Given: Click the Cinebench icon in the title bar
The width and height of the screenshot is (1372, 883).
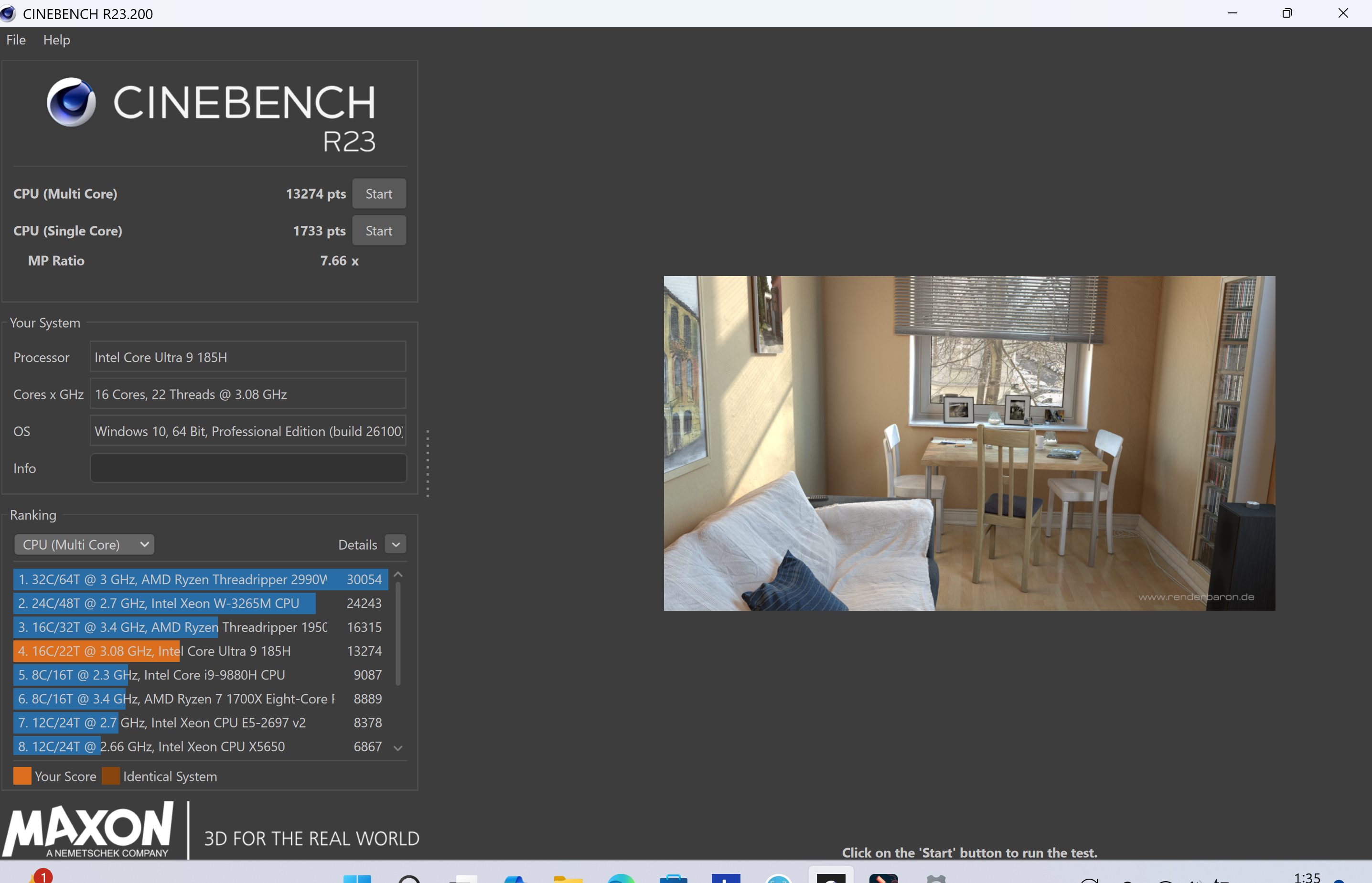Looking at the screenshot, I should click(x=8, y=13).
